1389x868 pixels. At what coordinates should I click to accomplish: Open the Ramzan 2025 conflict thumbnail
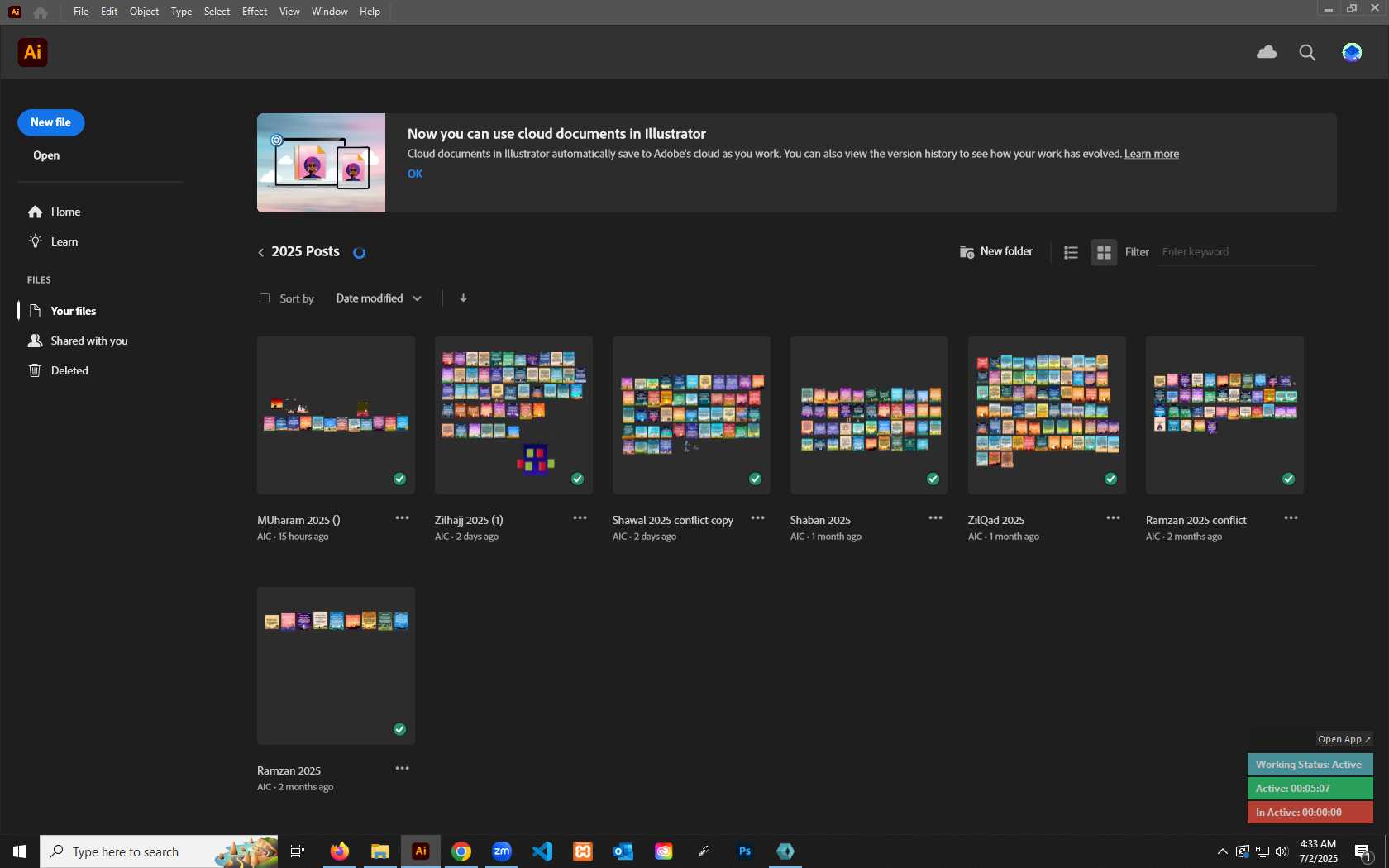pos(1224,415)
